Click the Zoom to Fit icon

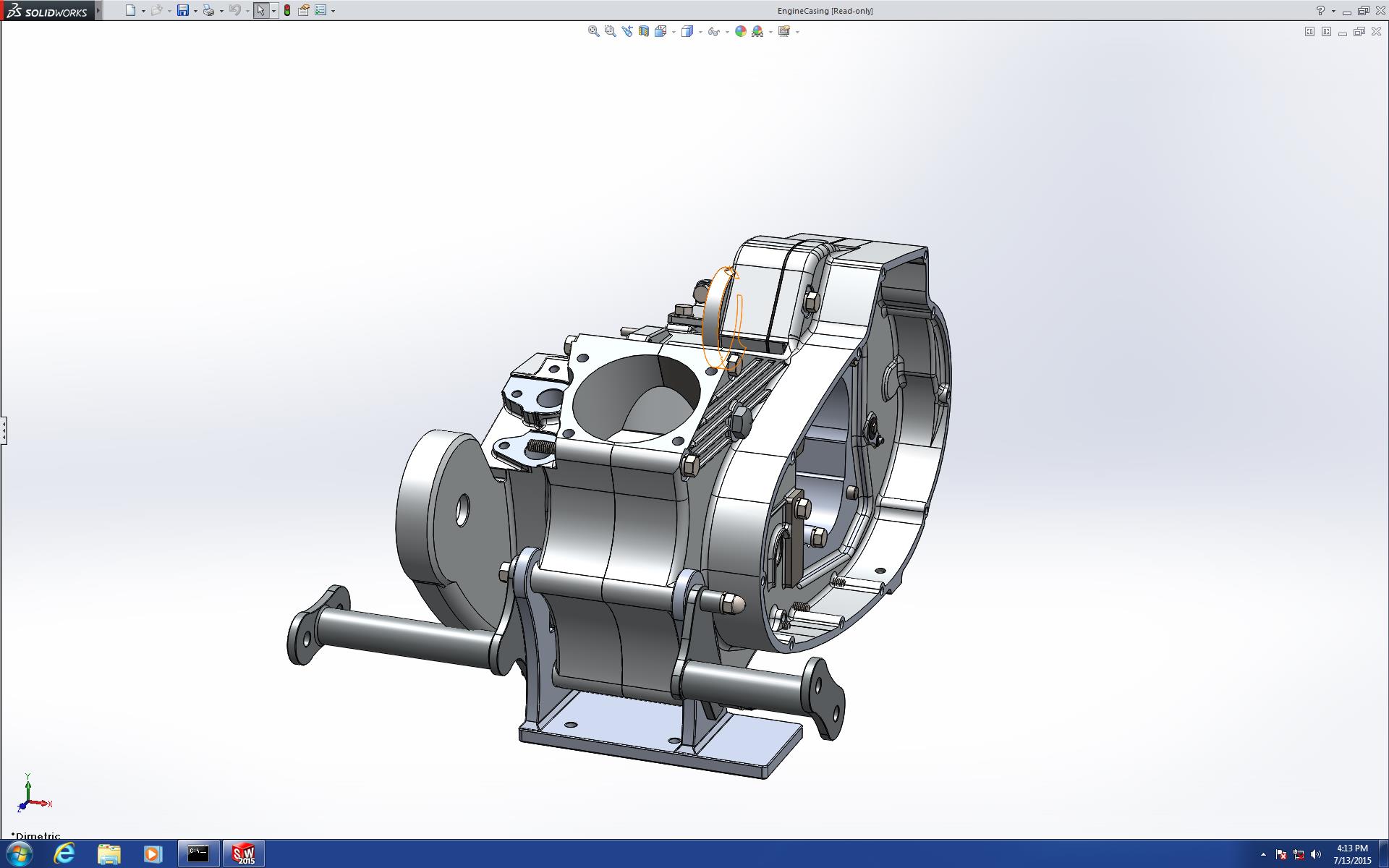coord(593,31)
